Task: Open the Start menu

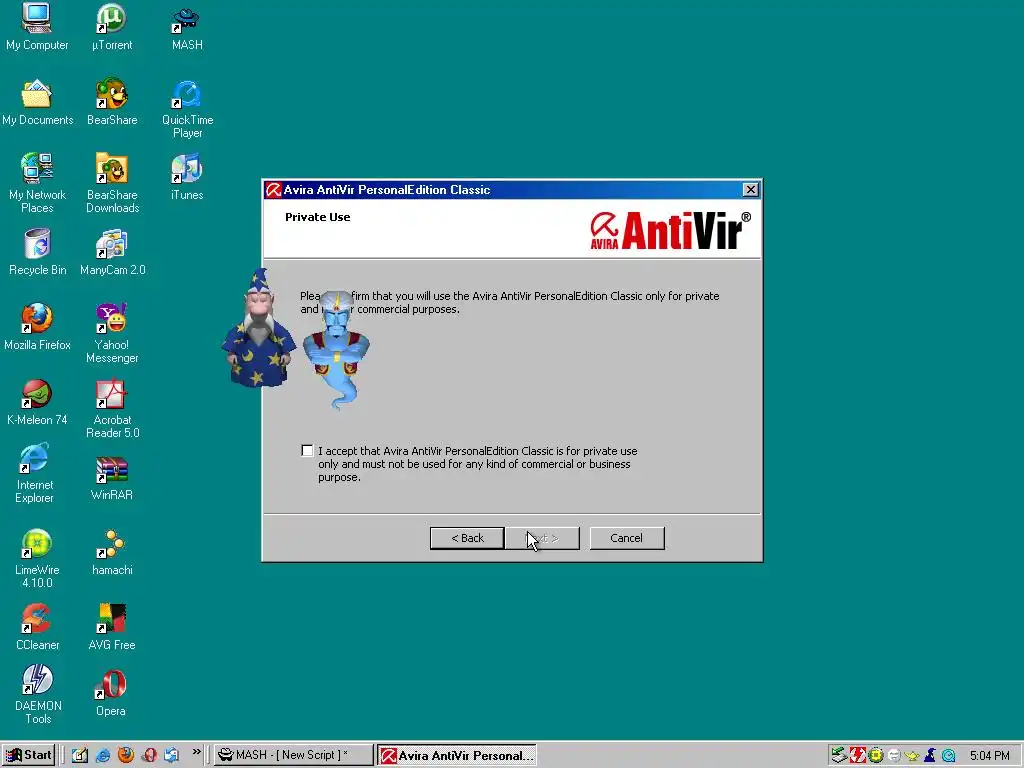Action: coord(28,755)
